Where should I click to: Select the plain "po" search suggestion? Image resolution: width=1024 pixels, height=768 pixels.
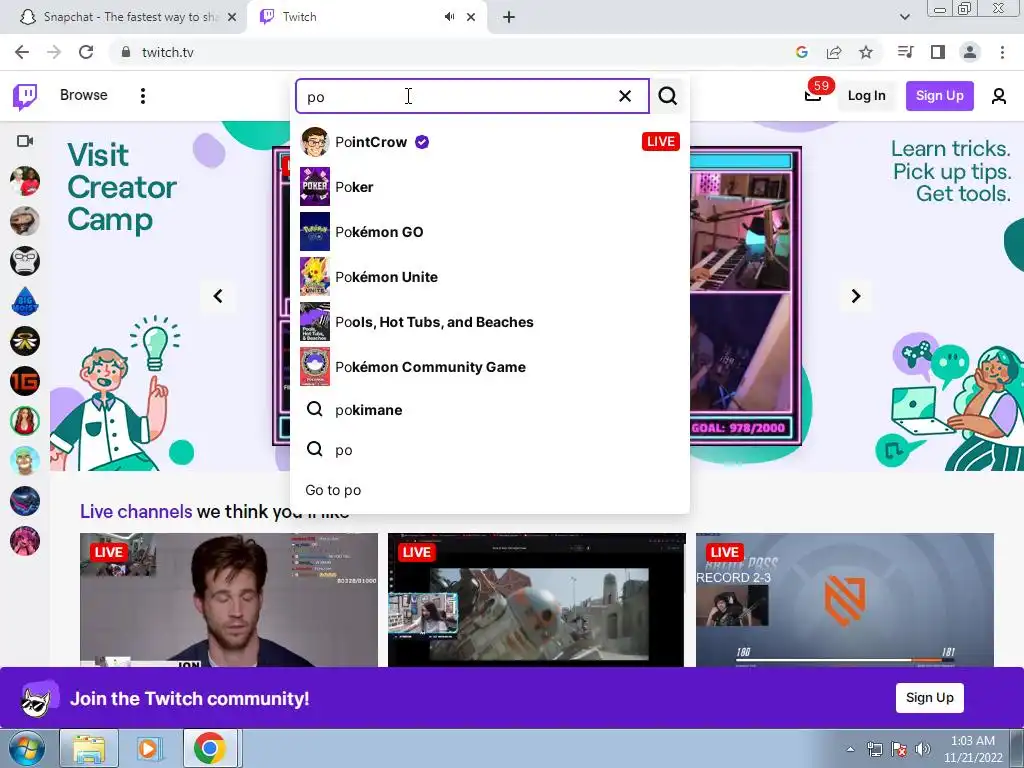click(x=490, y=450)
